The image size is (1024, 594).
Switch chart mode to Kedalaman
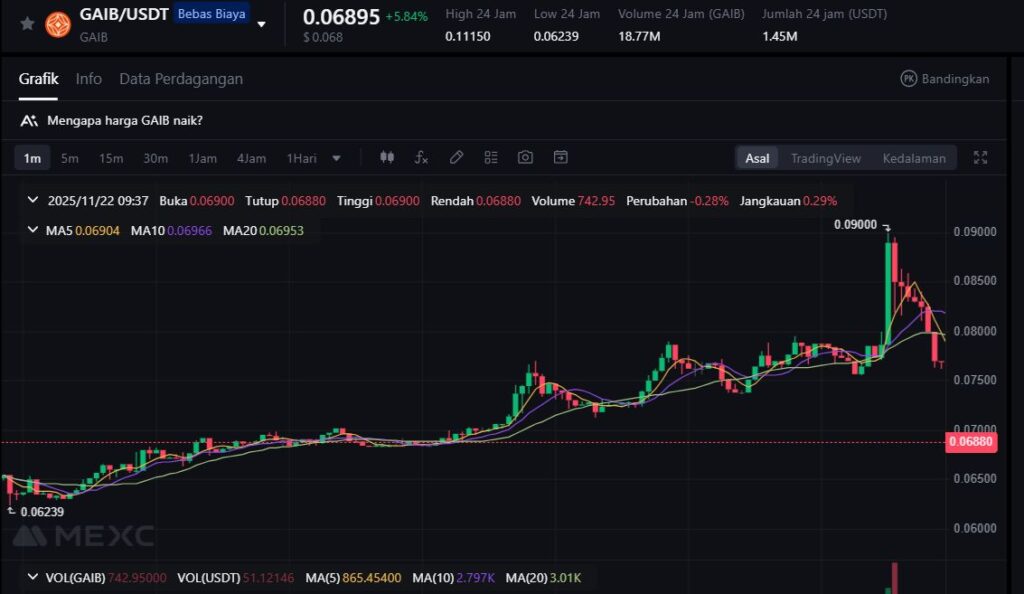(x=913, y=158)
